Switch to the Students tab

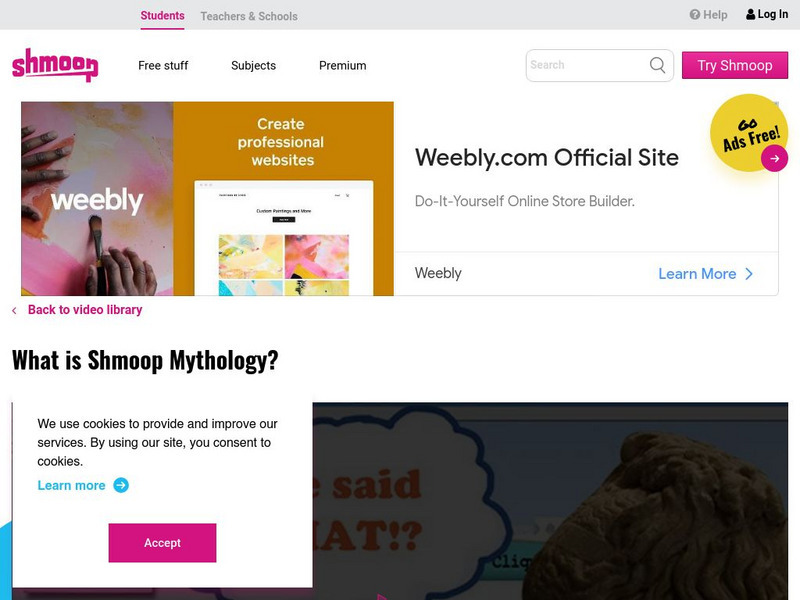162,16
